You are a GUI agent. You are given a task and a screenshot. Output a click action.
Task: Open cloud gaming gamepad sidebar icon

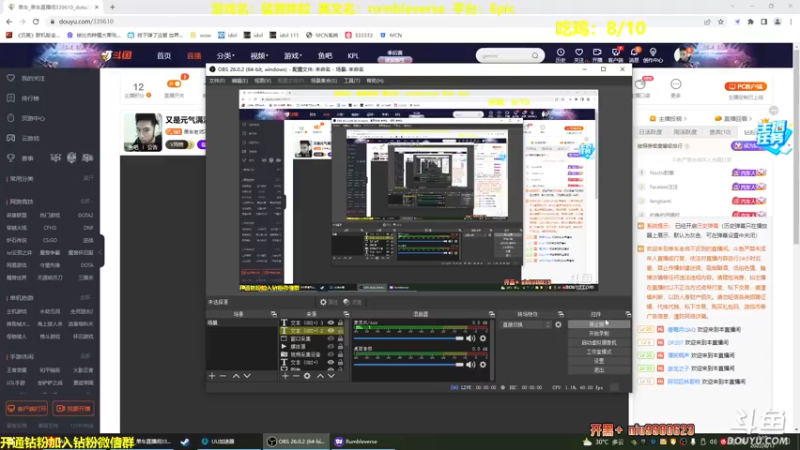pyautogui.click(x=11, y=138)
